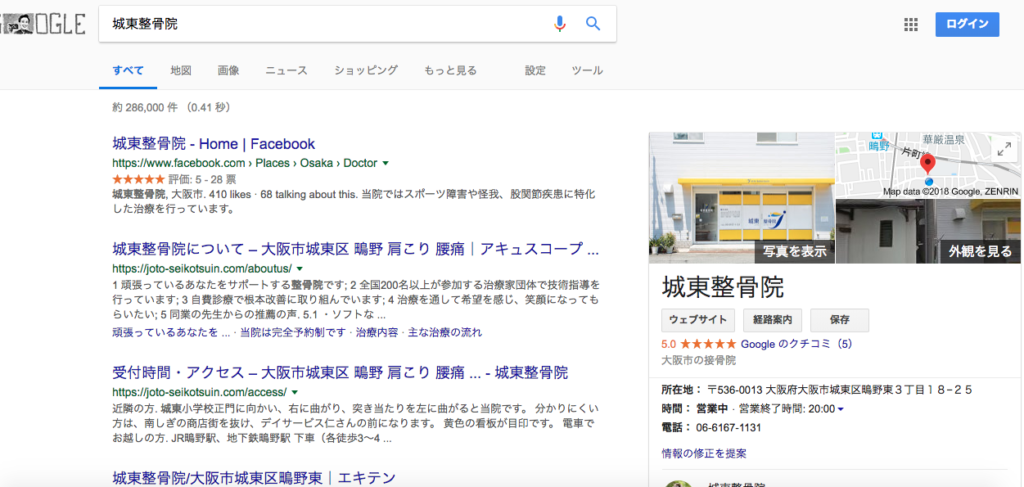The width and height of the screenshot is (1024, 487).
Task: Click the Google doodle logo
Action: coord(42,24)
